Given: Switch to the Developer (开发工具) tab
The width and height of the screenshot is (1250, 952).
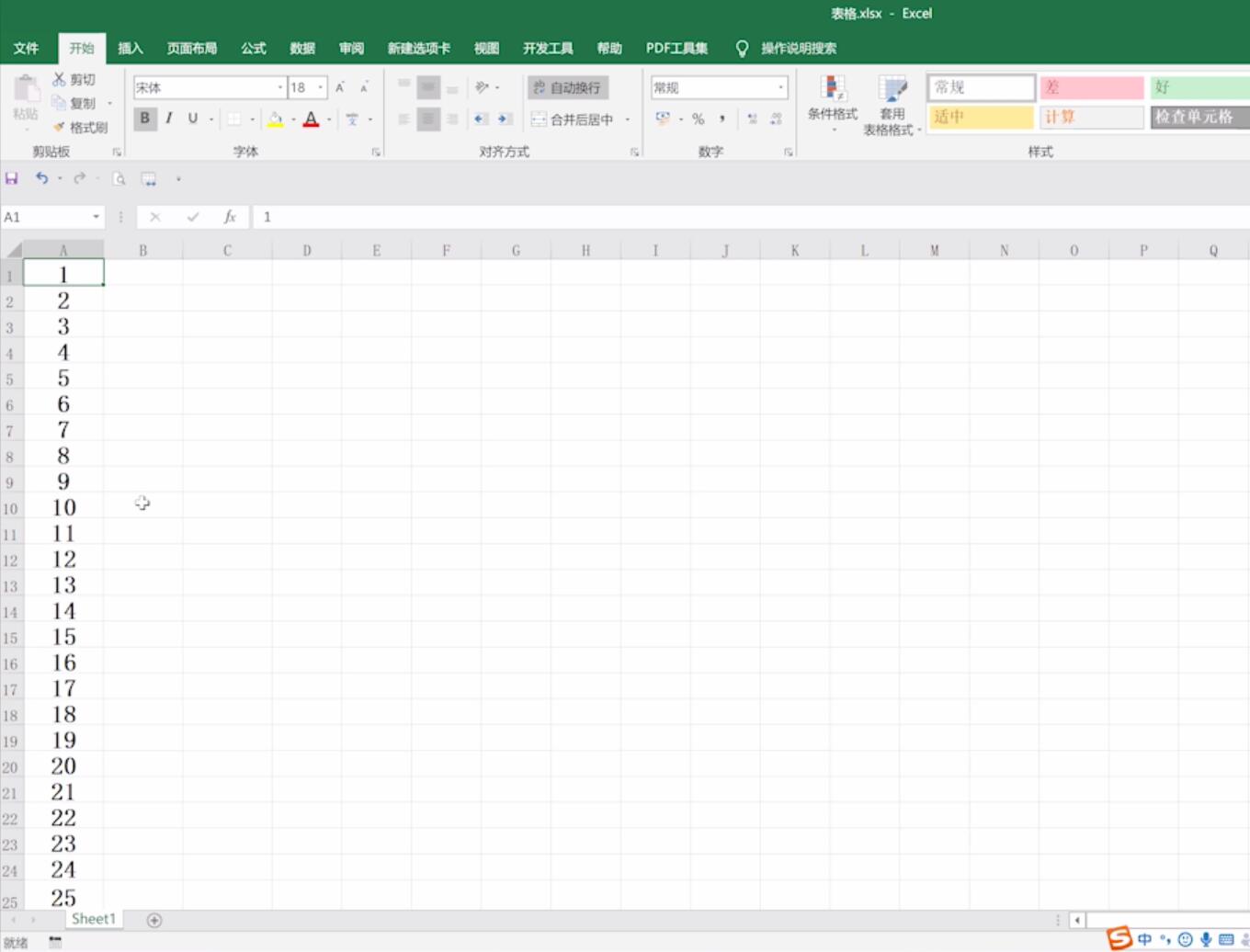Looking at the screenshot, I should [548, 48].
